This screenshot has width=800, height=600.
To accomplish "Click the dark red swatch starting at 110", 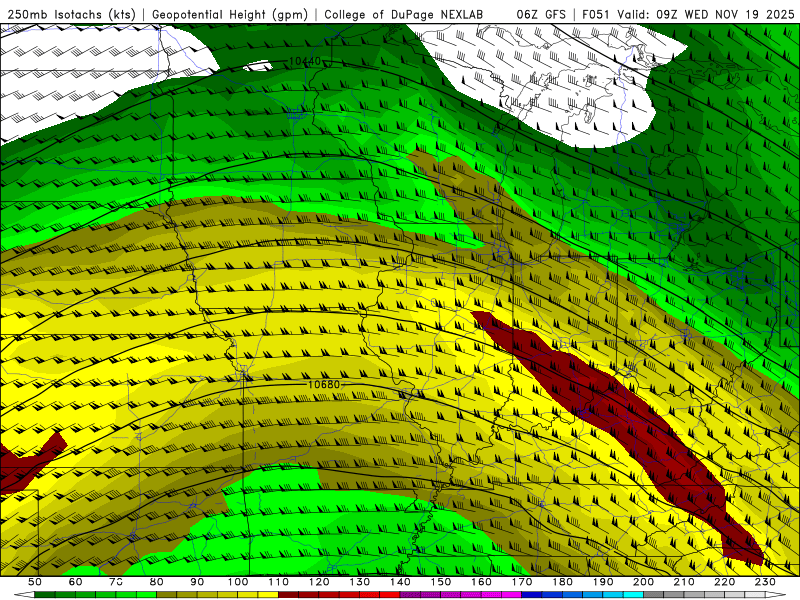I will pyautogui.click(x=288, y=594).
